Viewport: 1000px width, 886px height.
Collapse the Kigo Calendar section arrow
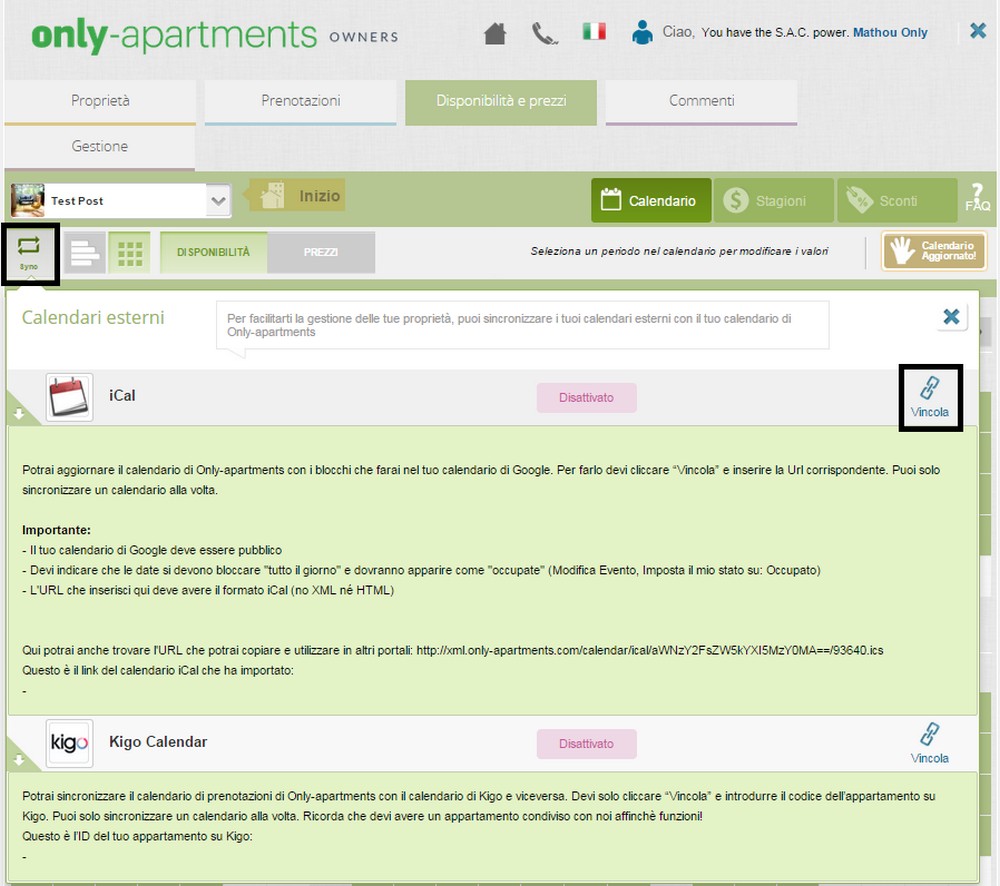(18, 760)
